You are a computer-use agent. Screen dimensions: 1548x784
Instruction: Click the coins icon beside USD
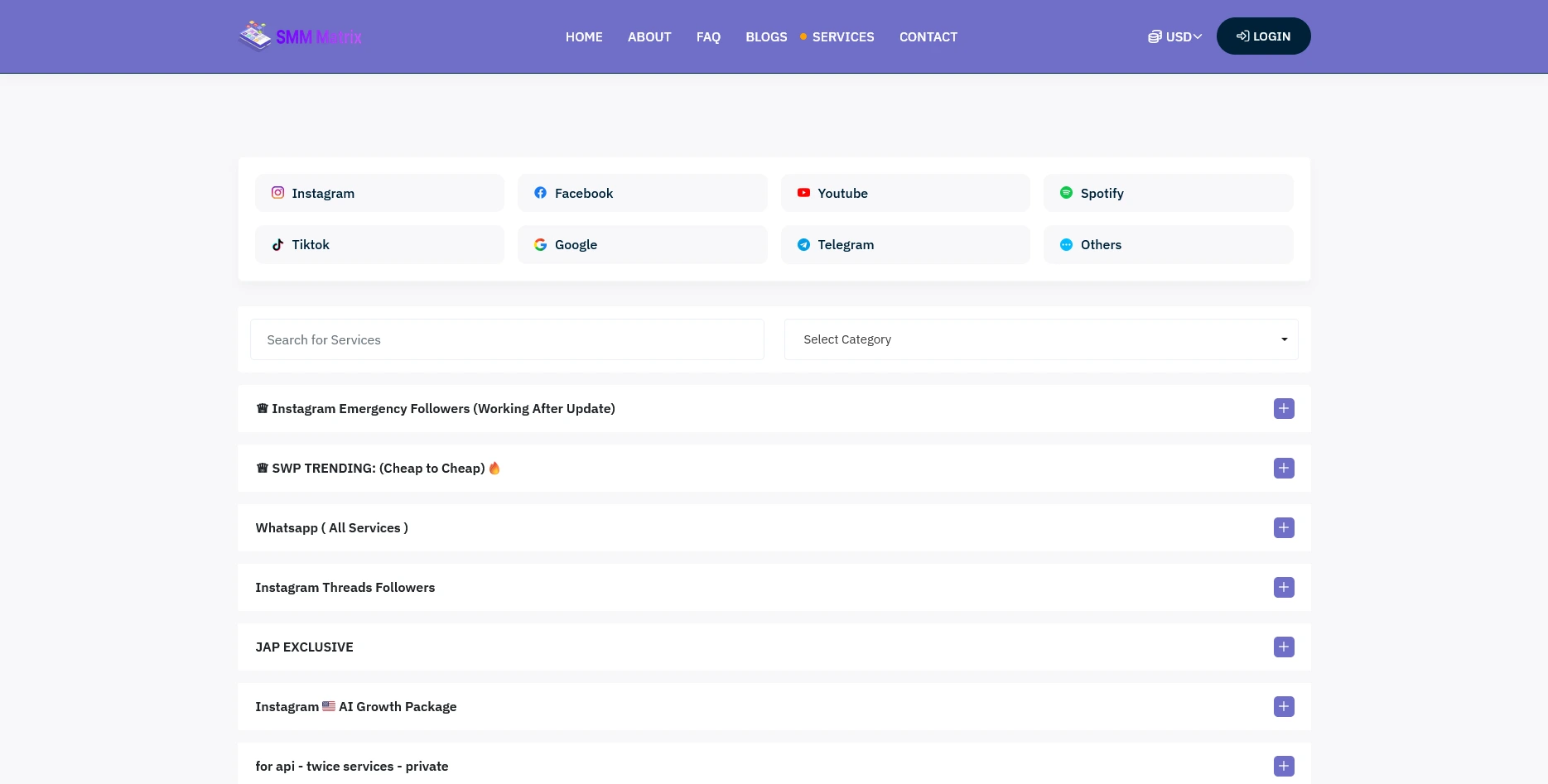[1155, 36]
